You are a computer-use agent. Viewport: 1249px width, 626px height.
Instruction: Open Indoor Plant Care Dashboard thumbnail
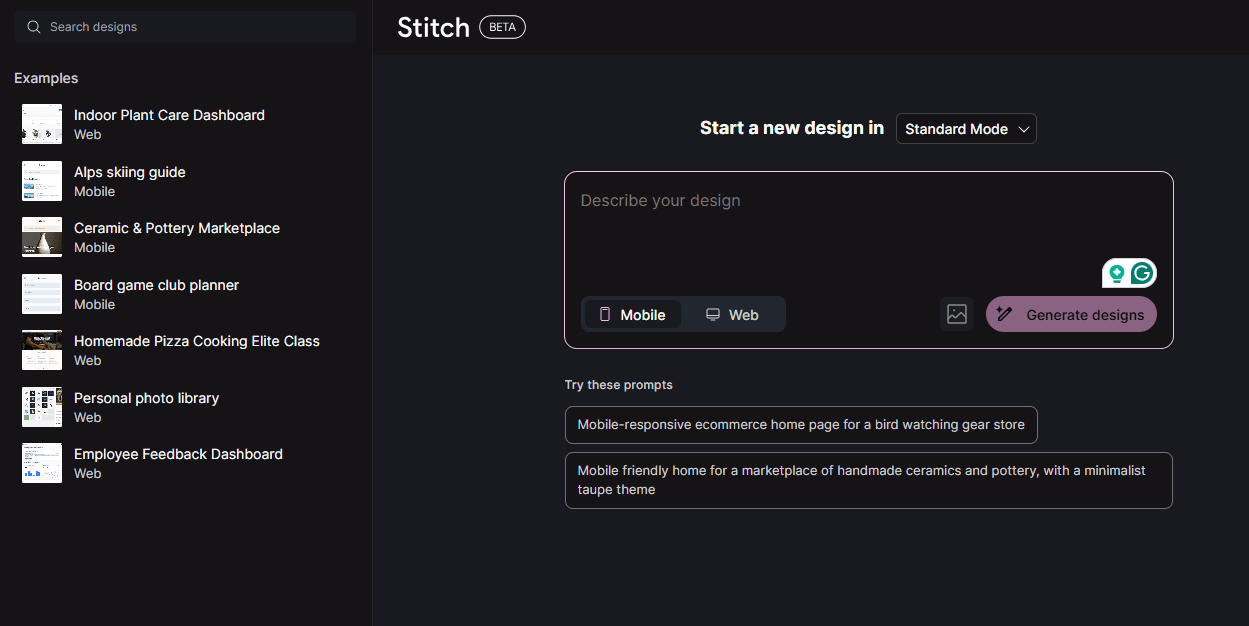42,124
